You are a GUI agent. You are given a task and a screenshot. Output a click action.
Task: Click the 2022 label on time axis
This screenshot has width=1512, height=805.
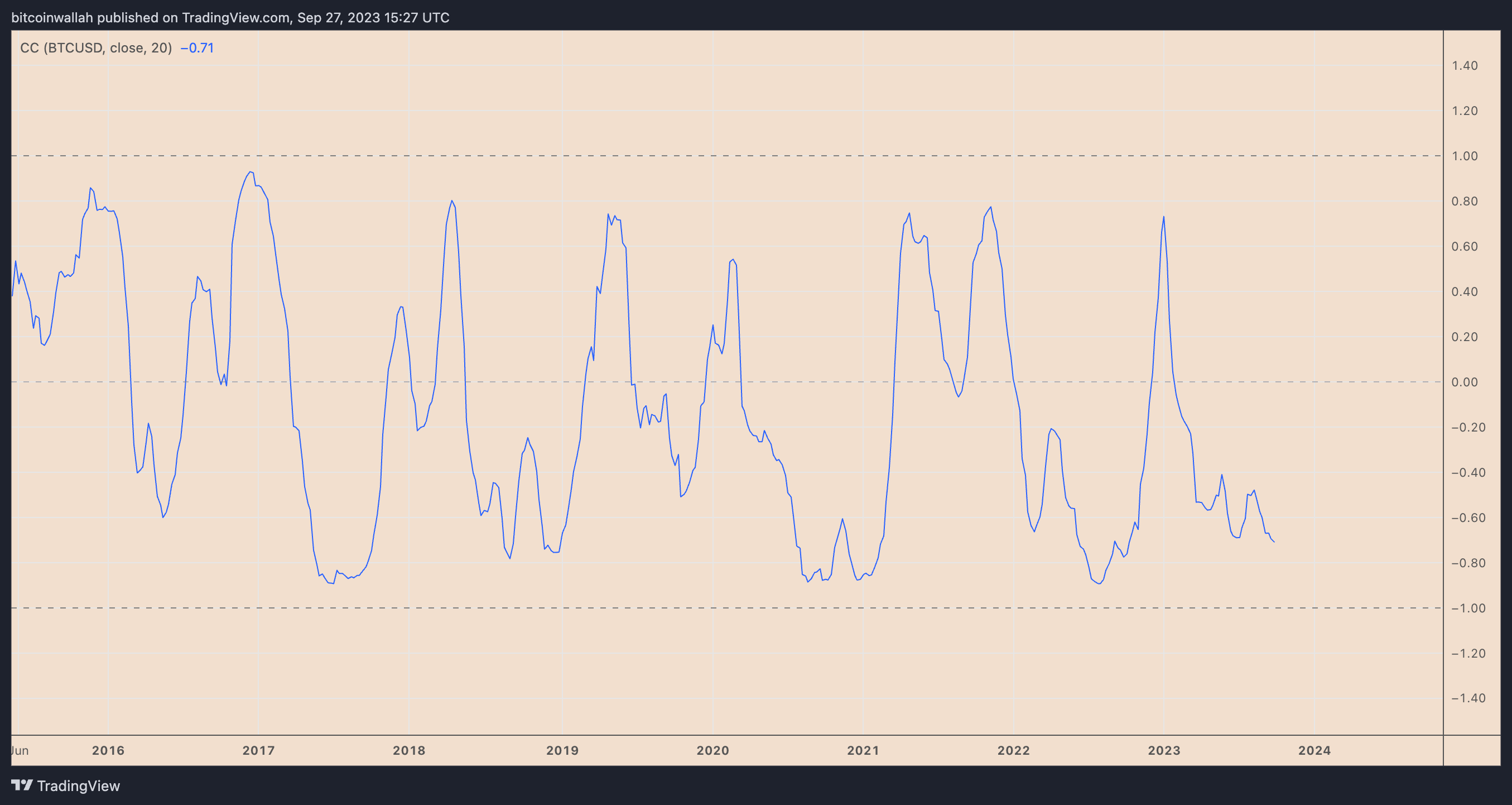tap(1013, 750)
